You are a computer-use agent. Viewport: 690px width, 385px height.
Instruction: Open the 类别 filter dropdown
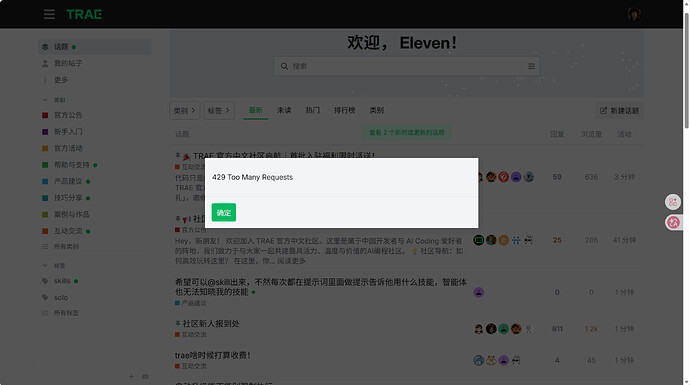(184, 110)
